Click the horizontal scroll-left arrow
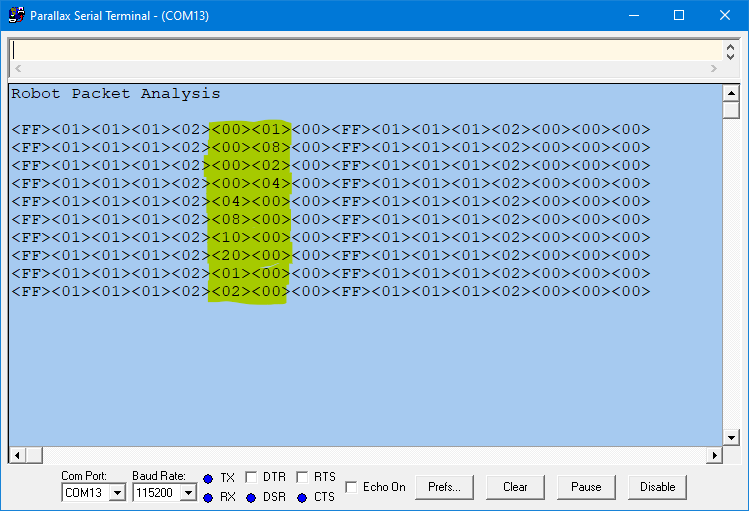 (17, 455)
